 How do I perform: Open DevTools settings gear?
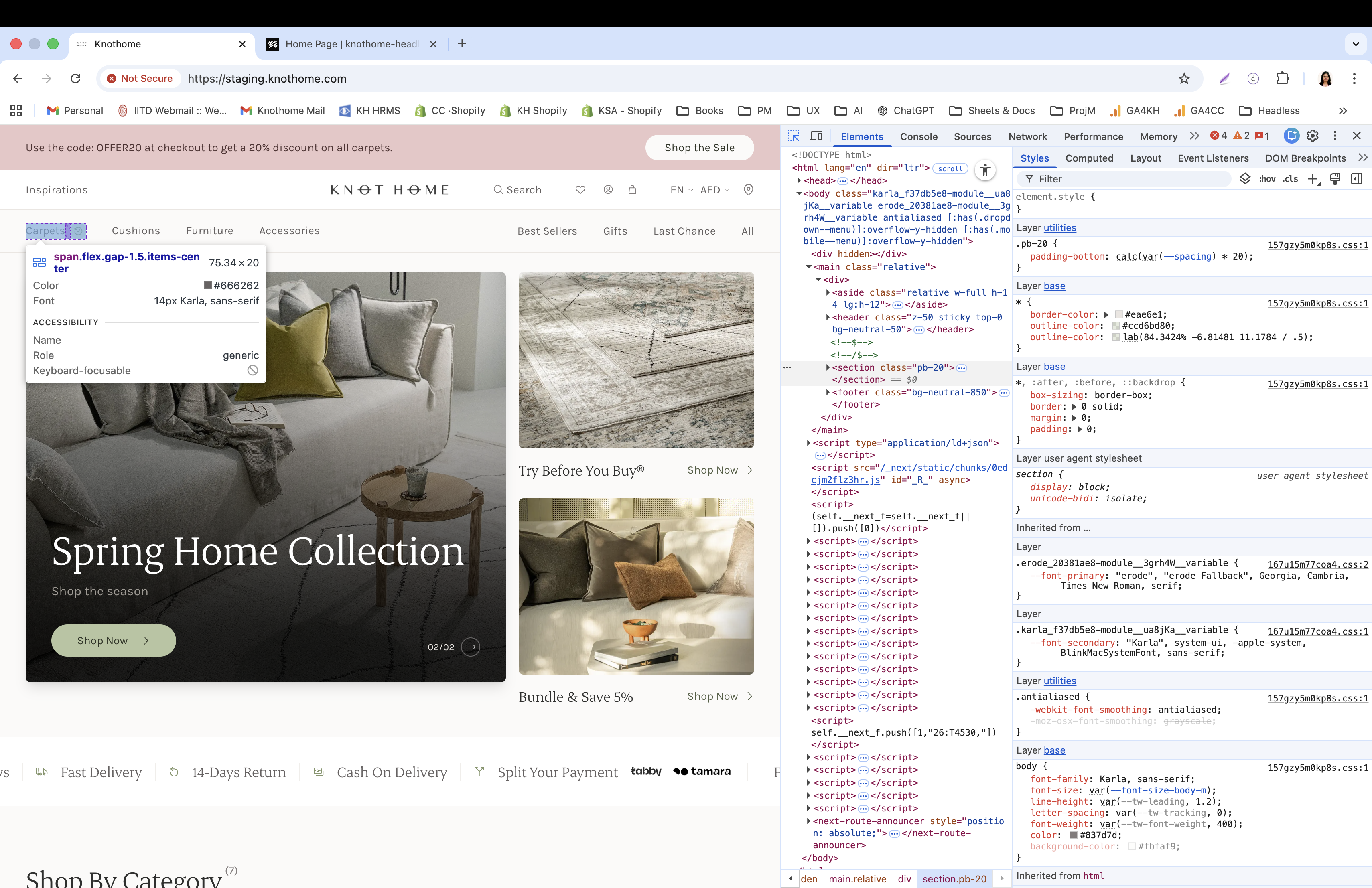(1313, 136)
